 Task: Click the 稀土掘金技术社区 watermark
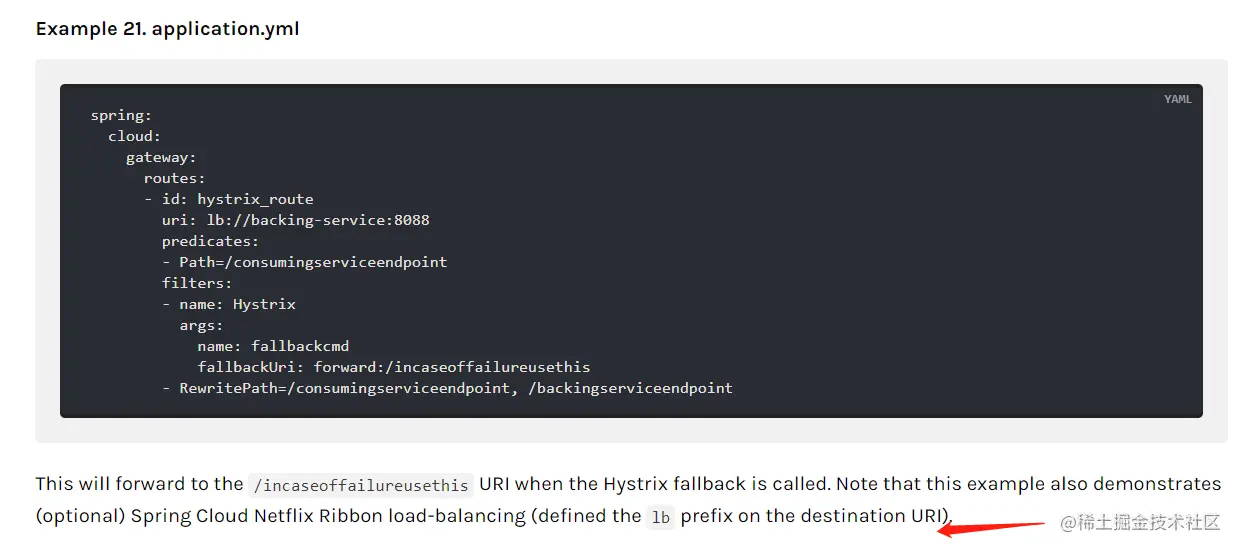pos(1140,523)
